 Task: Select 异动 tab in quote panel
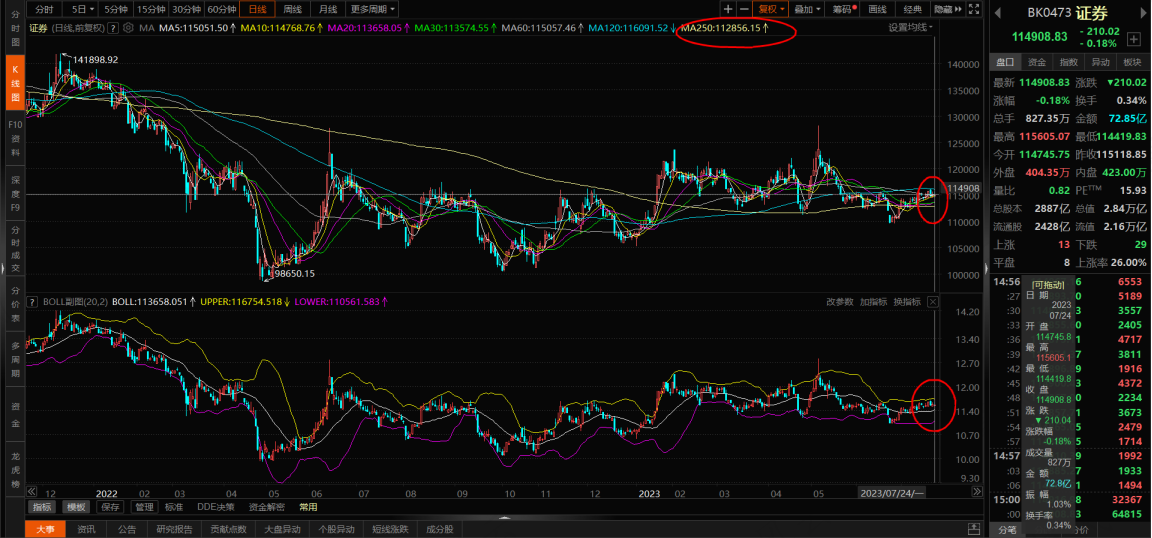1100,62
